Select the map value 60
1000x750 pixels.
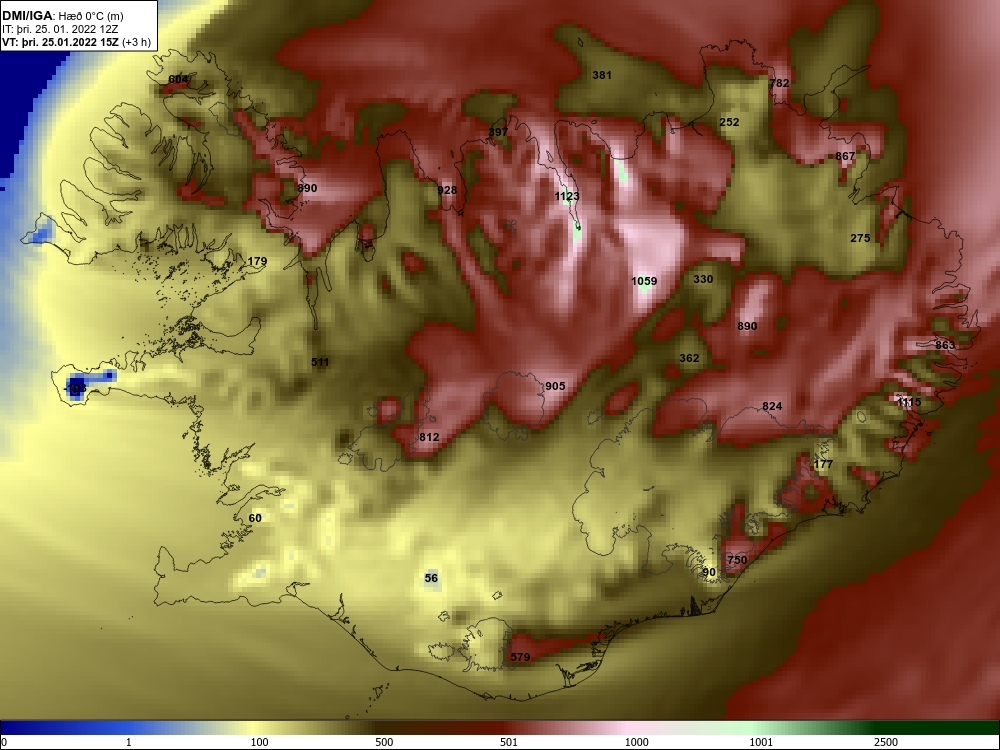point(255,518)
